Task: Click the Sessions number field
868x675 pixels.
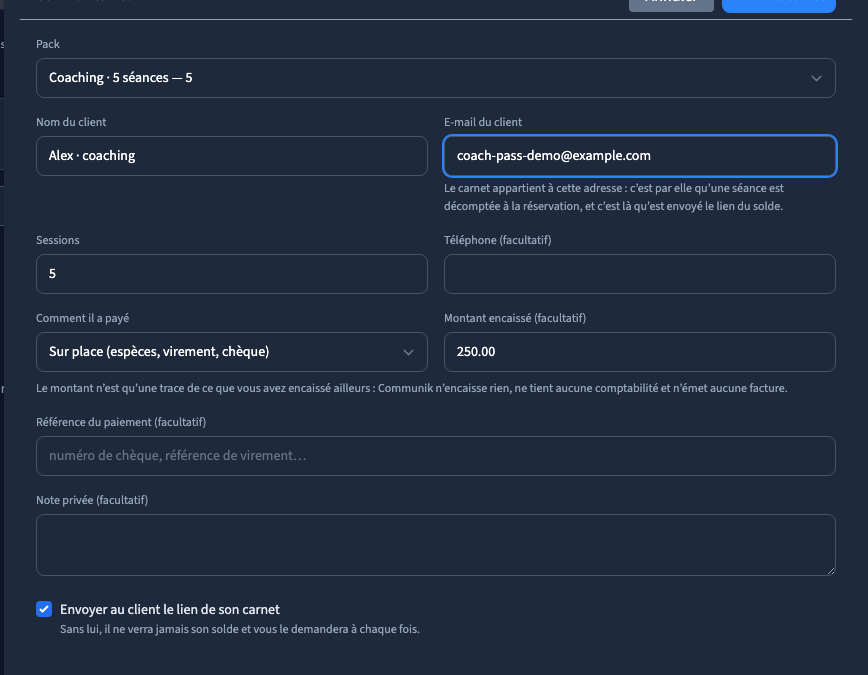Action: click(x=232, y=274)
